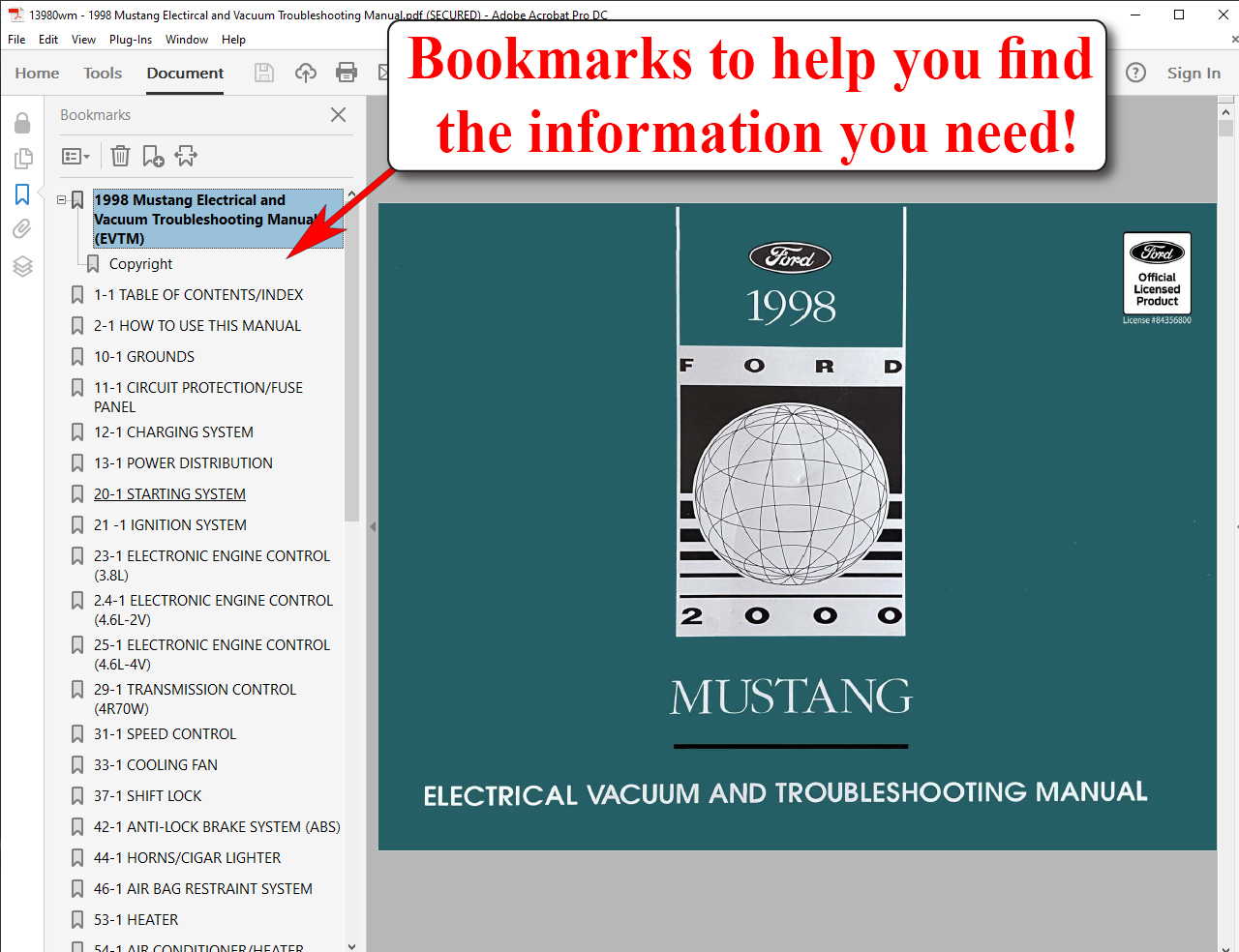
Task: Open 11-1 CIRCUIT PROTECTION/FUSE PANEL bookmark
Action: point(198,398)
